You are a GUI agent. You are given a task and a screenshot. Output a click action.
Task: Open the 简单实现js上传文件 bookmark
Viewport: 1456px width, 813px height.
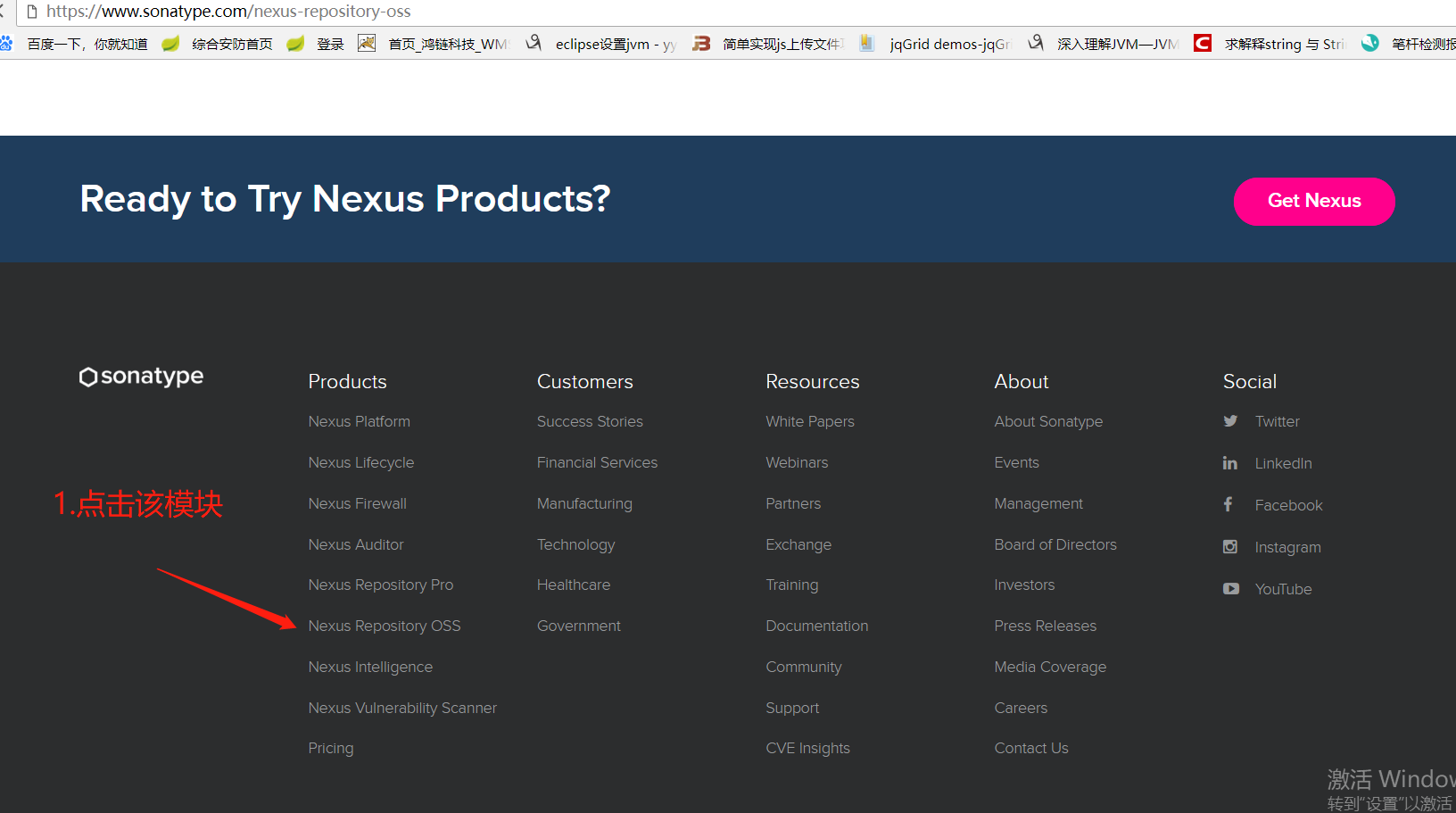768,44
